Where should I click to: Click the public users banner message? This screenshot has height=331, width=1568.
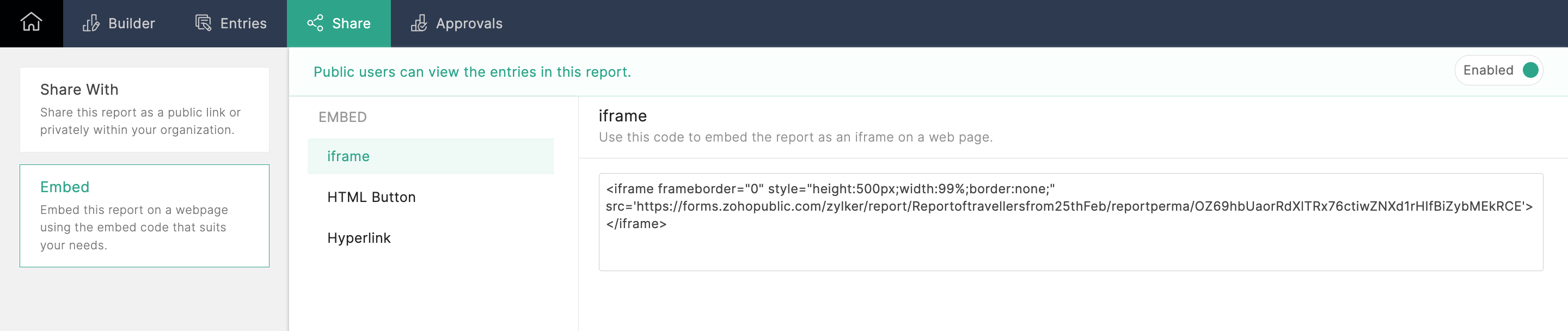[471, 72]
